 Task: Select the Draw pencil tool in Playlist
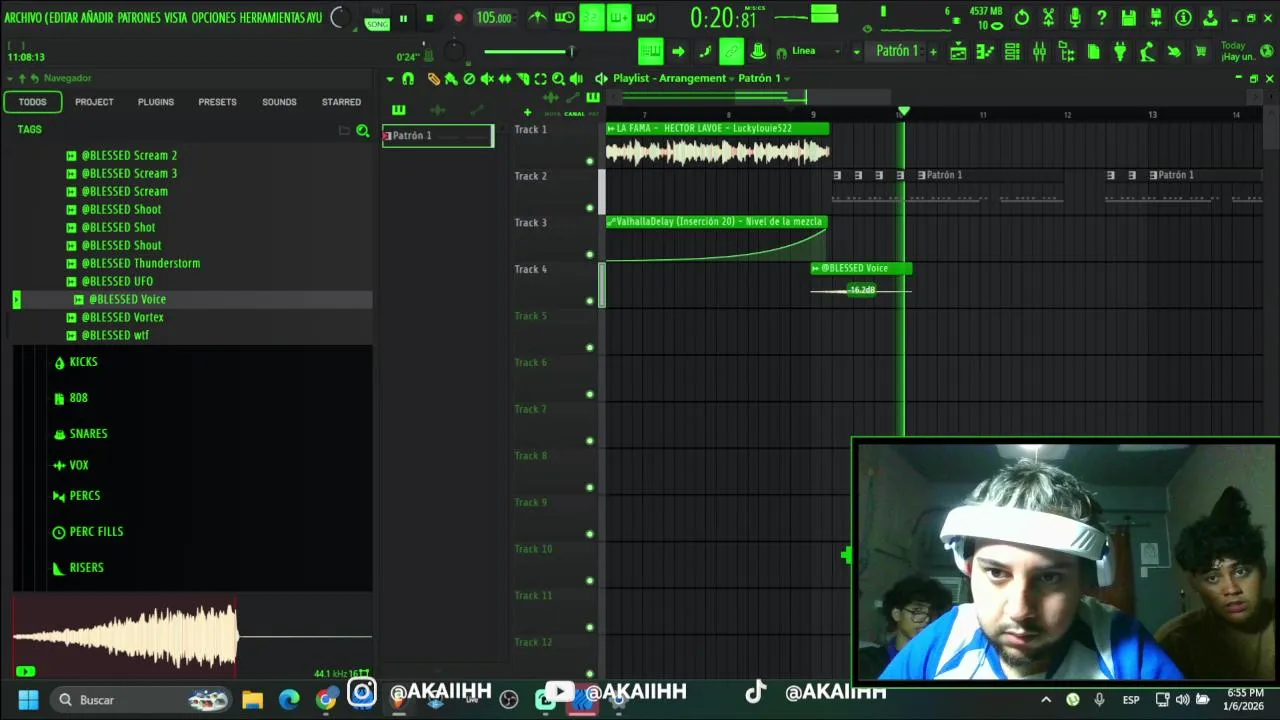pos(433,79)
